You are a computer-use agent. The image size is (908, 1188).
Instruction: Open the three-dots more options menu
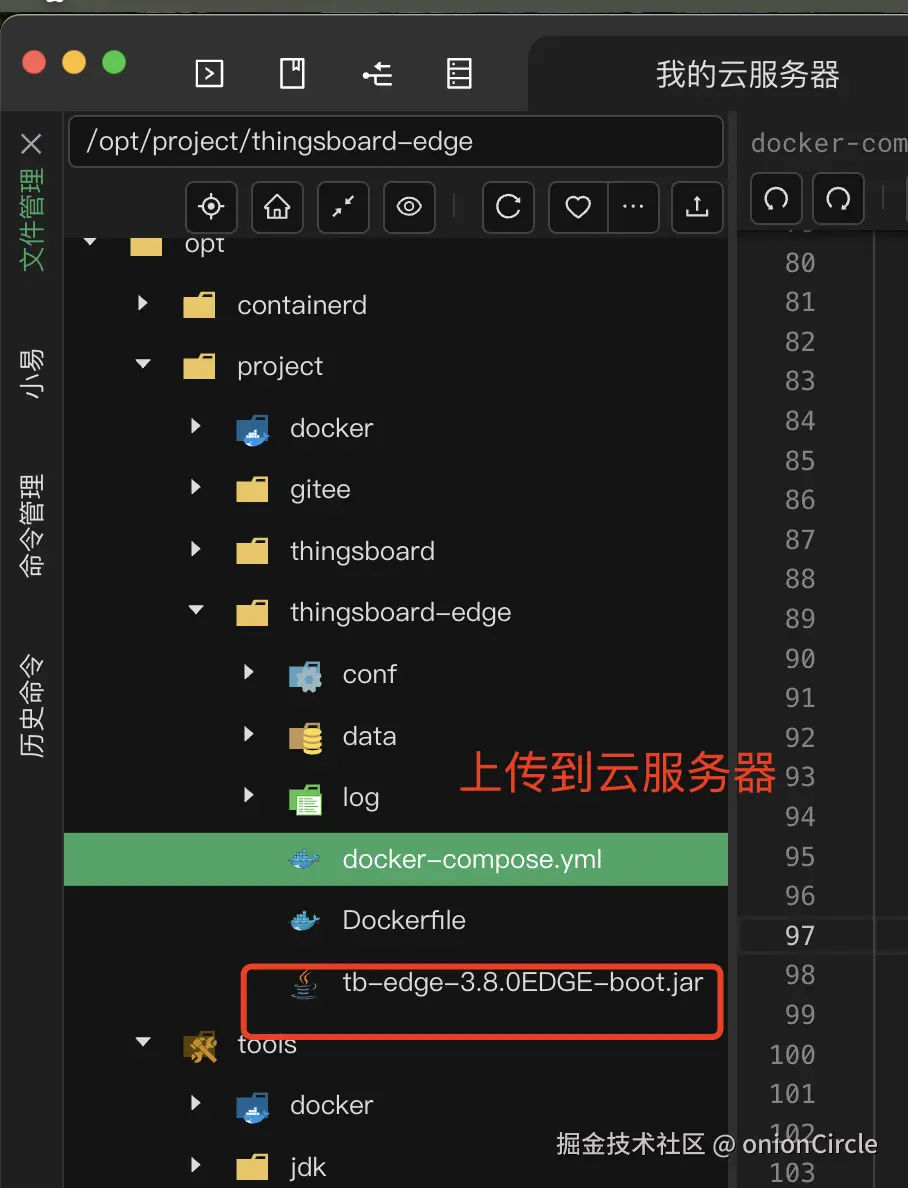pyautogui.click(x=633, y=207)
